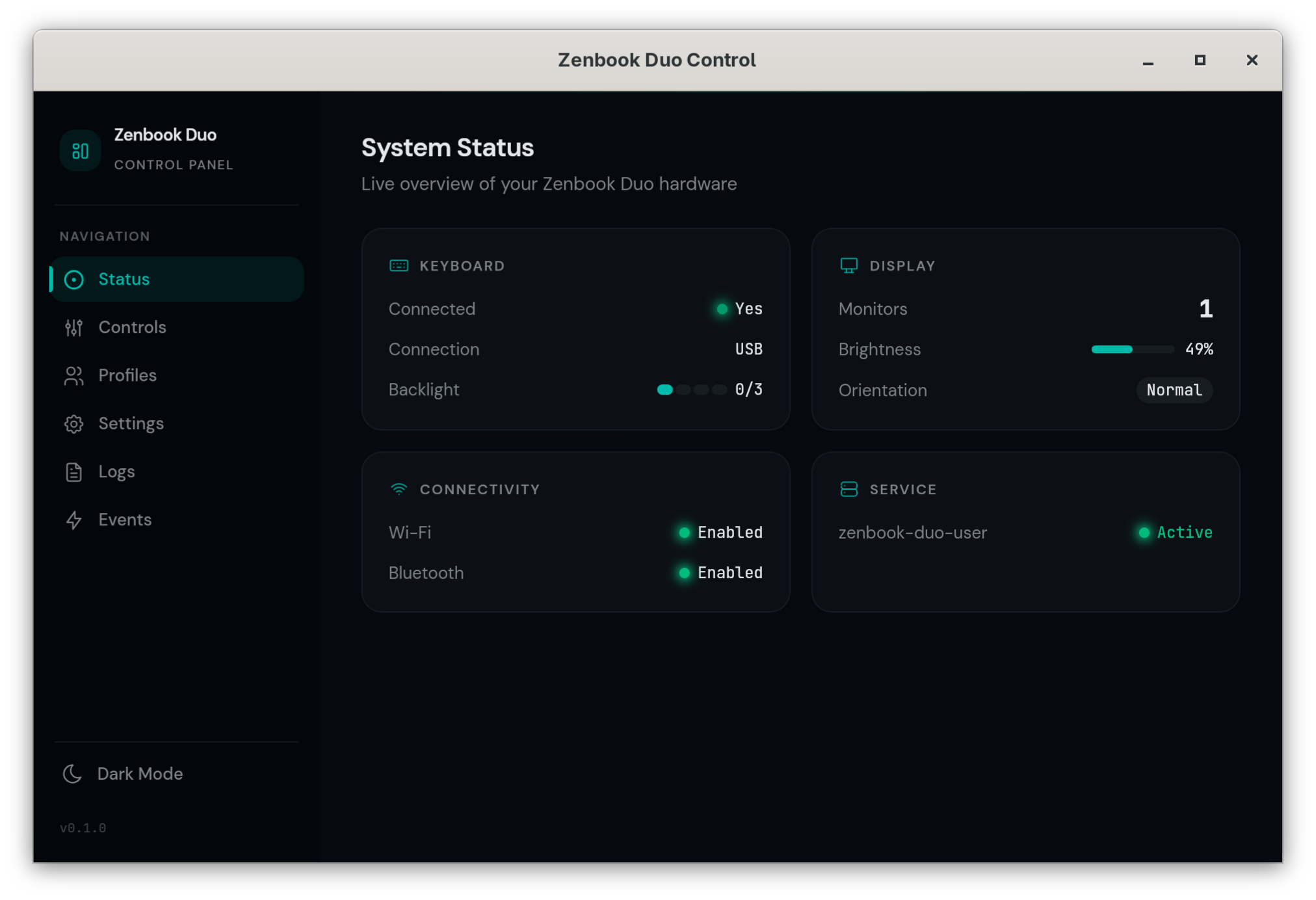The width and height of the screenshot is (1316, 900).
Task: Click the Zenbook Duo Control window title
Action: 657,60
